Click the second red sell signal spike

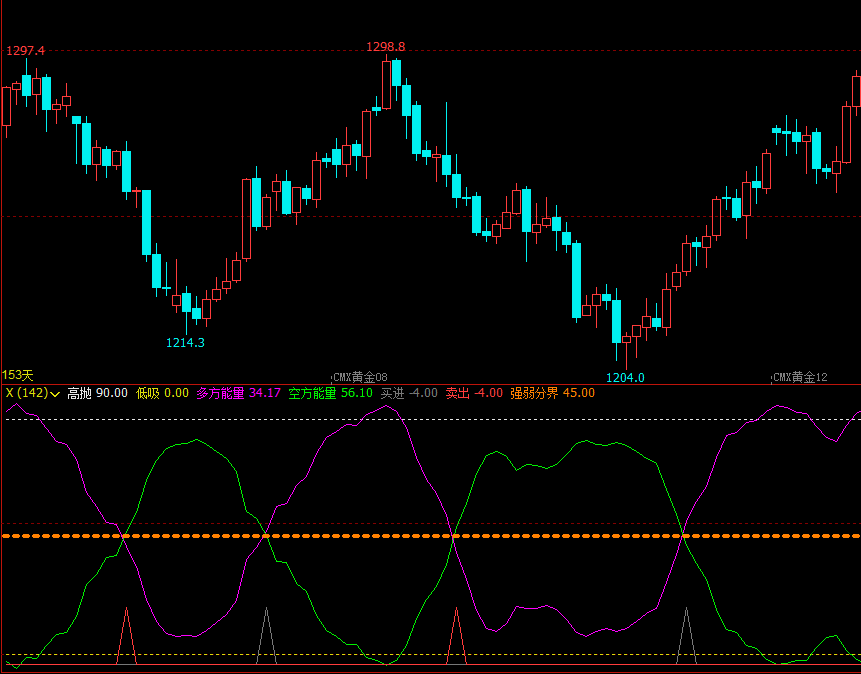(x=456, y=637)
